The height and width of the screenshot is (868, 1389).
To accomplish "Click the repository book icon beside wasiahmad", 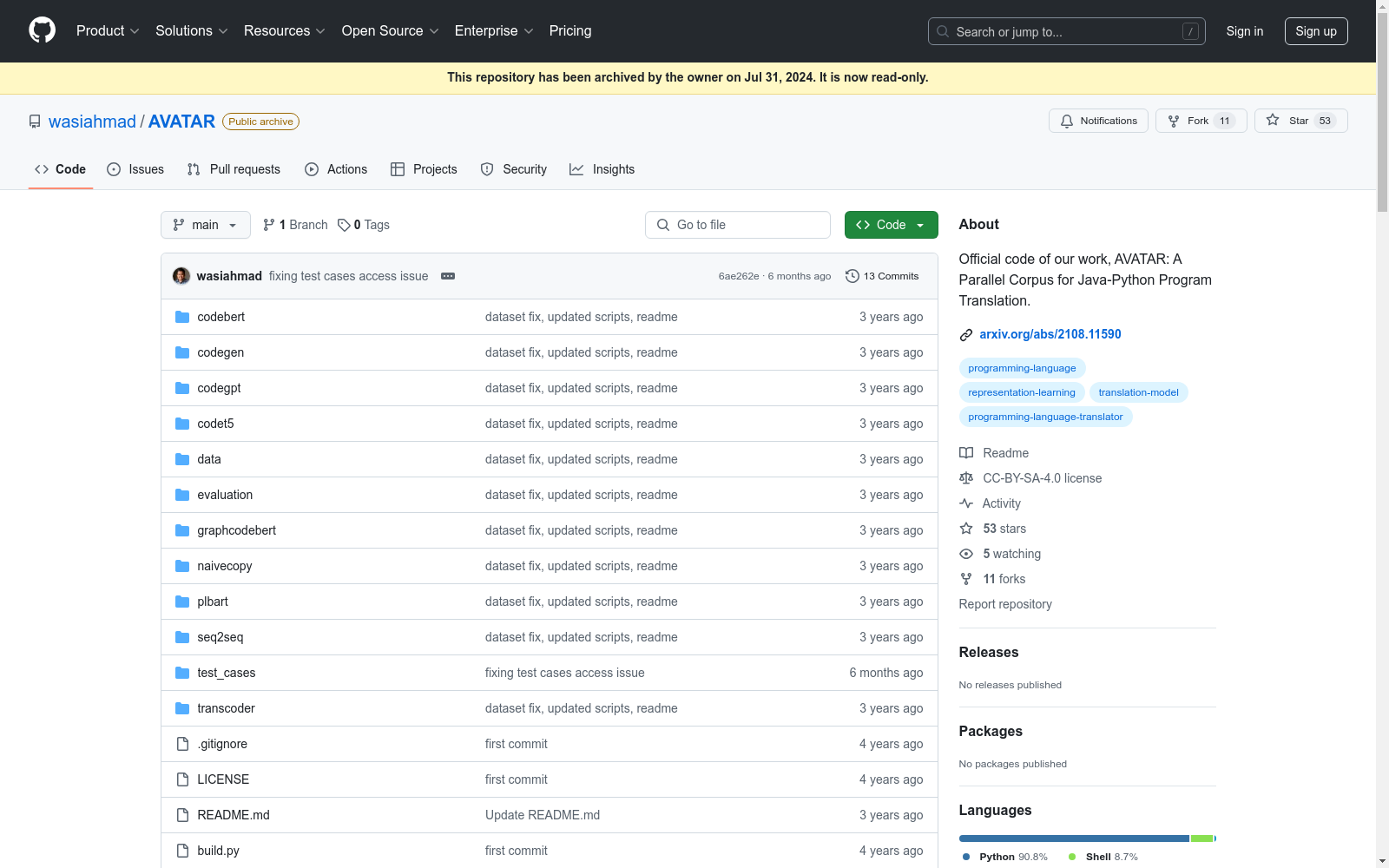I will 35,122.
